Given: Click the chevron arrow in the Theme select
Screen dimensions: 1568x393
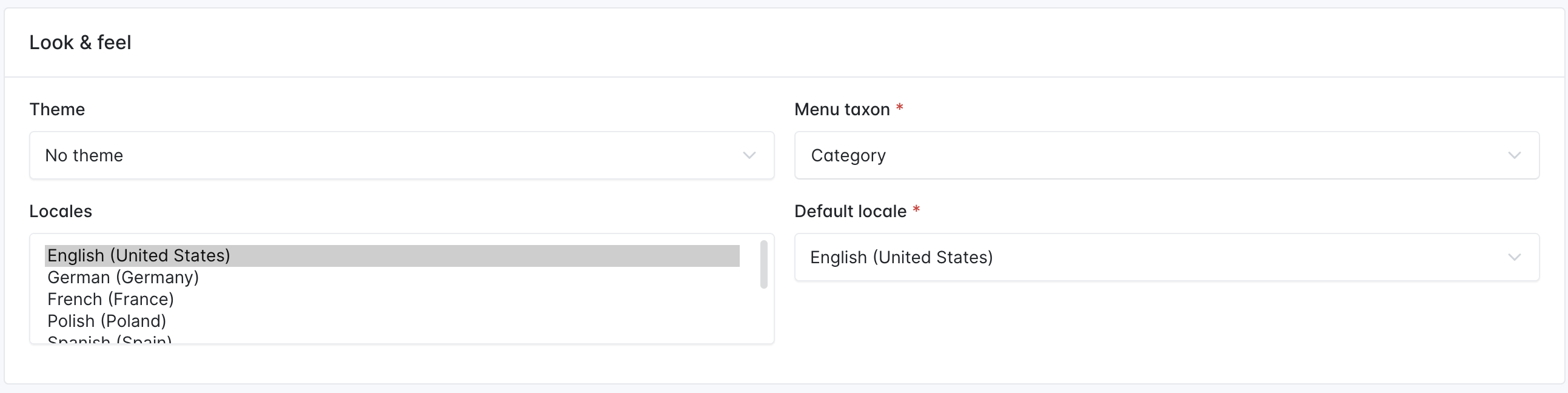Looking at the screenshot, I should coord(749,155).
